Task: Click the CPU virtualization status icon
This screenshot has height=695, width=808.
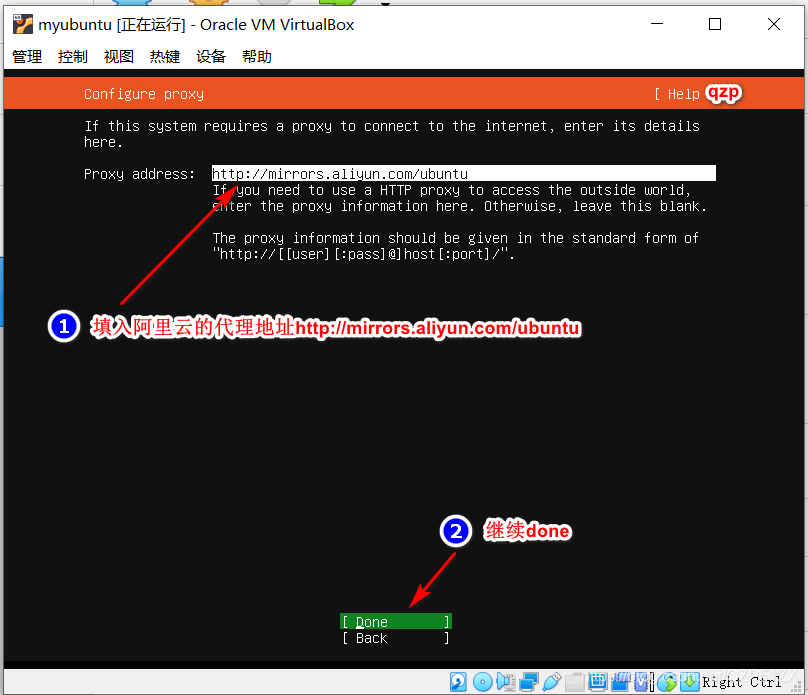Action: click(641, 682)
